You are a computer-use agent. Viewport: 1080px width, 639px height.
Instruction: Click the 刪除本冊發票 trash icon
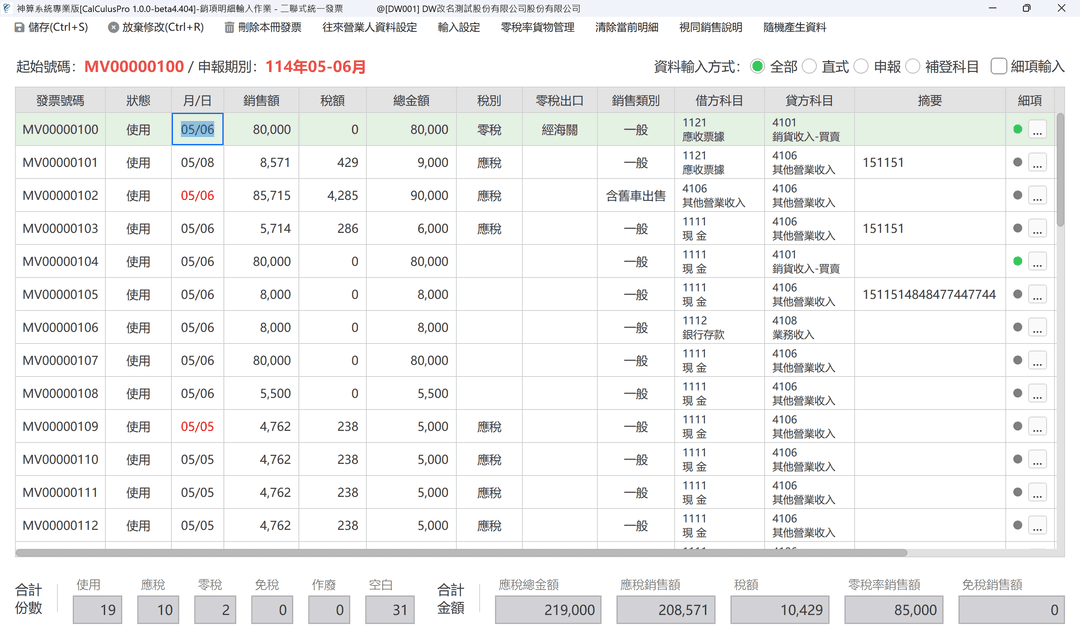coord(230,28)
